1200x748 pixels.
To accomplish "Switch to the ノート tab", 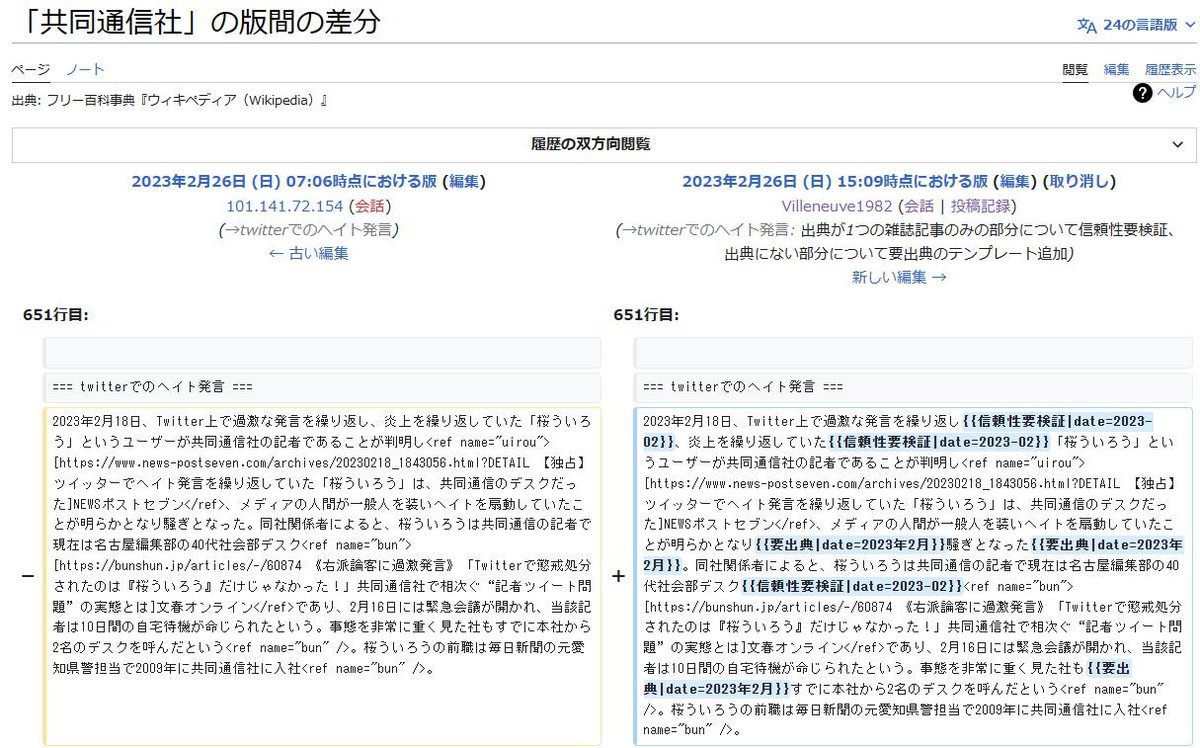I will coord(85,69).
